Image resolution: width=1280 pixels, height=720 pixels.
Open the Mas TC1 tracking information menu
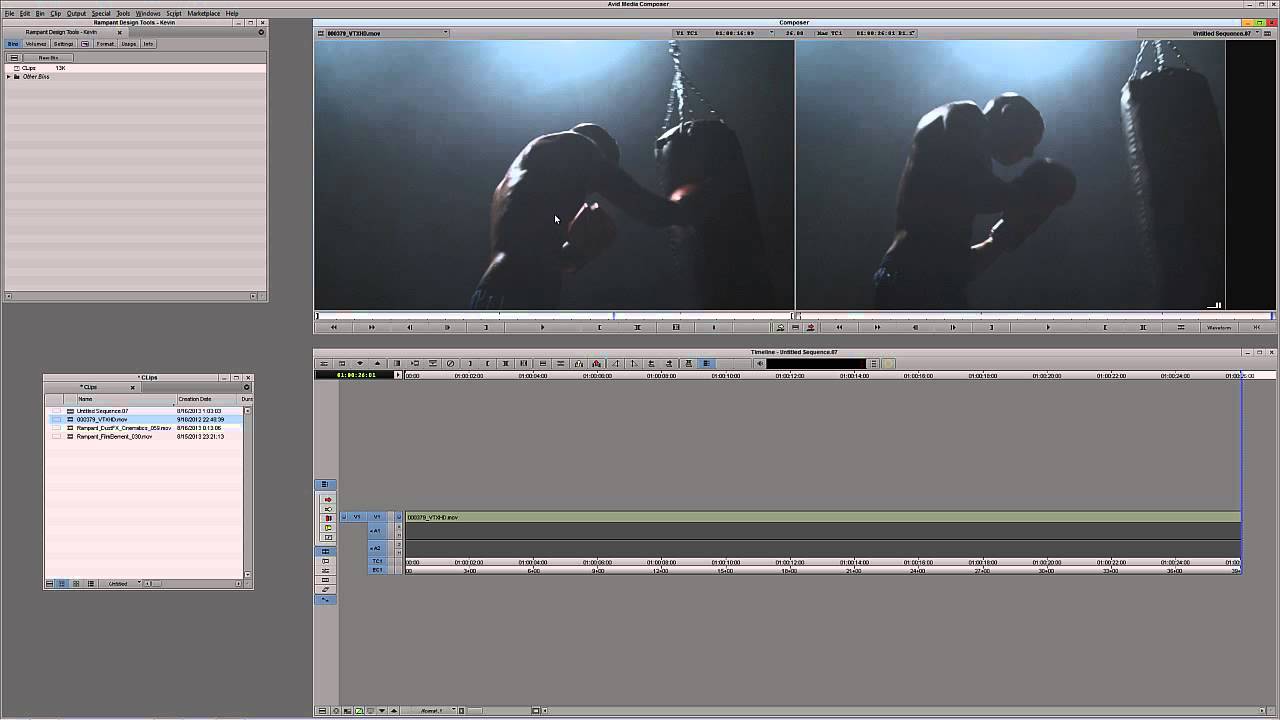(866, 33)
